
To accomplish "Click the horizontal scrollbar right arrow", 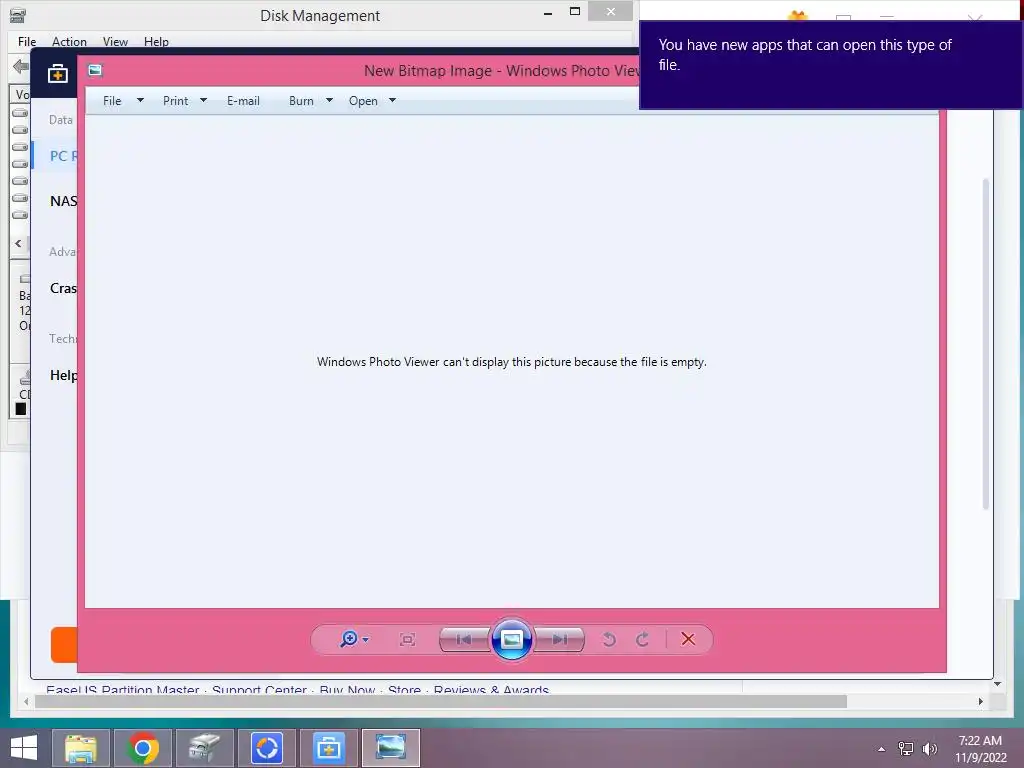I will (980, 701).
